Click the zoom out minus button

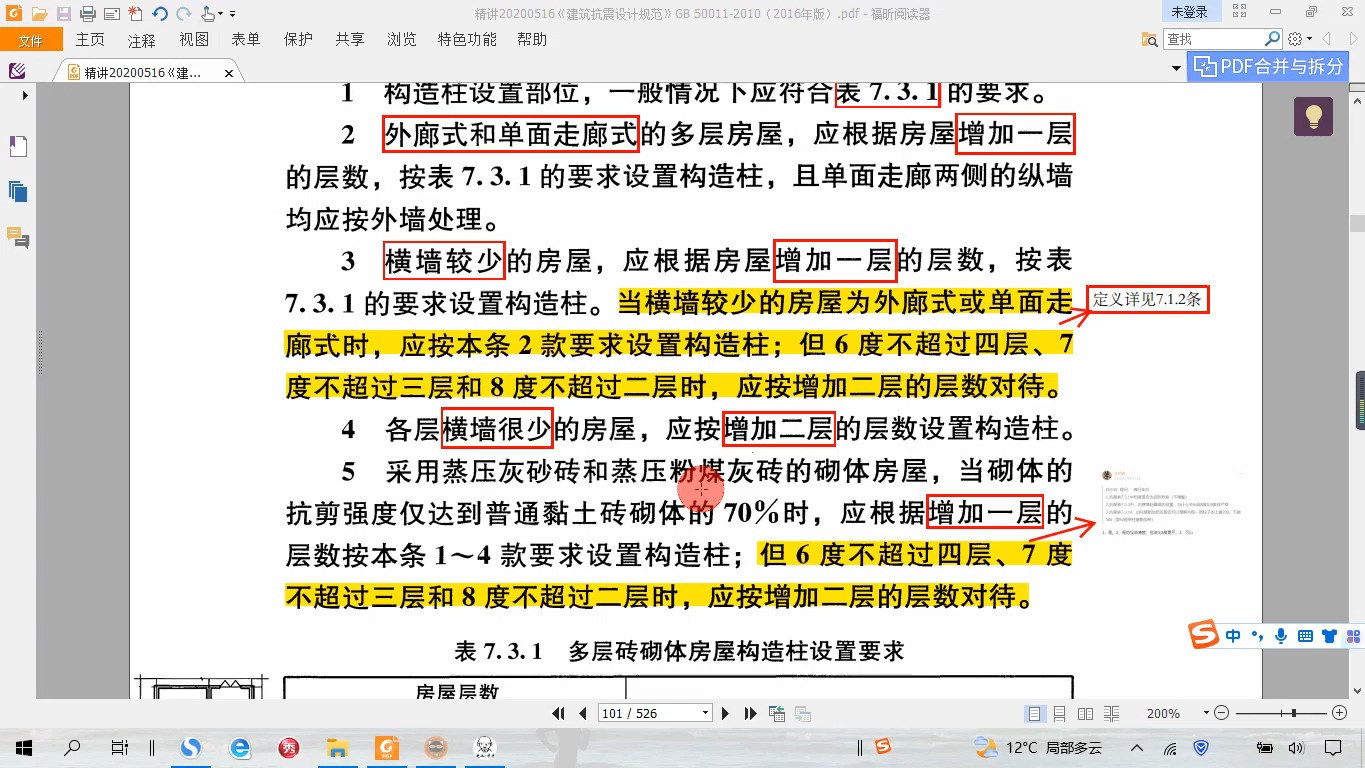tap(1221, 713)
